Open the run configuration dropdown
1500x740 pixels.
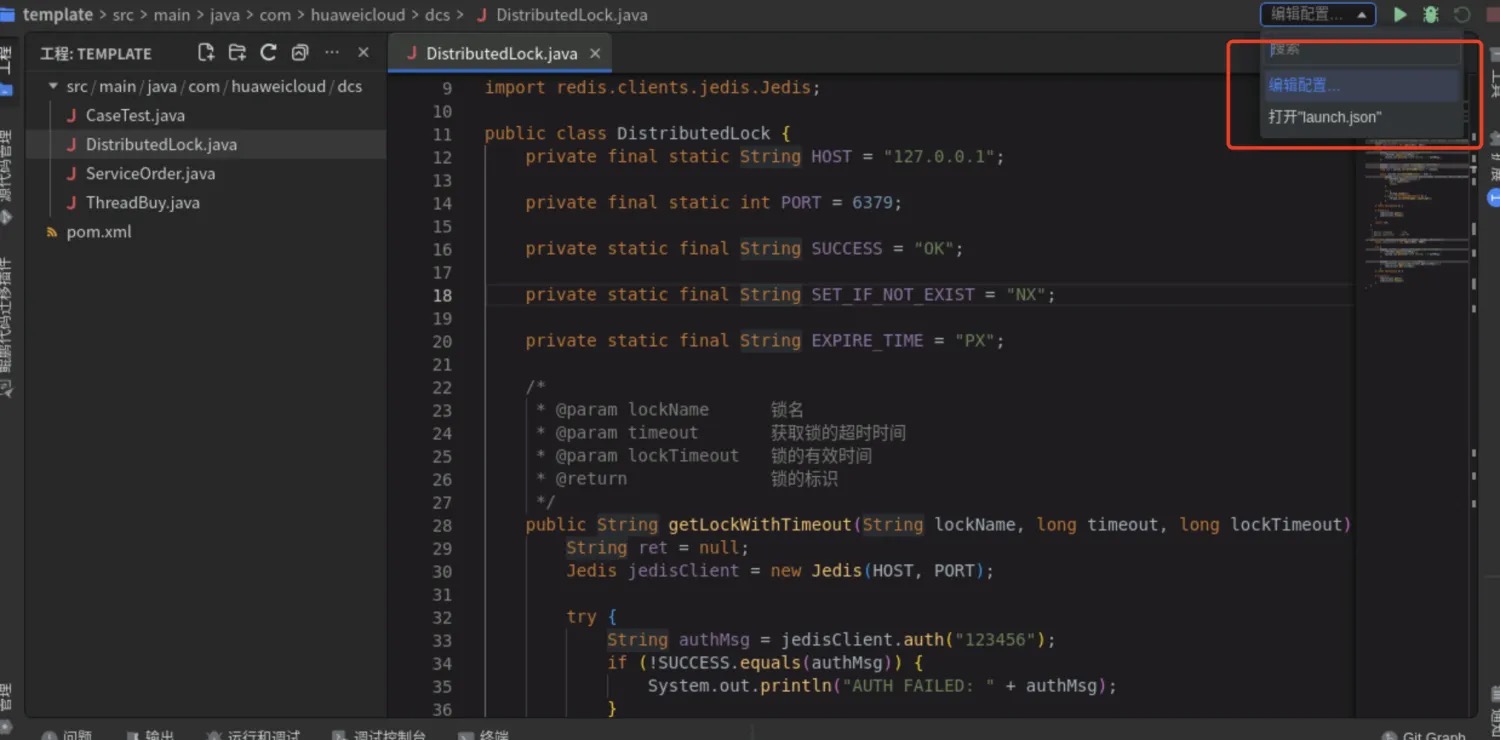[x=1318, y=15]
